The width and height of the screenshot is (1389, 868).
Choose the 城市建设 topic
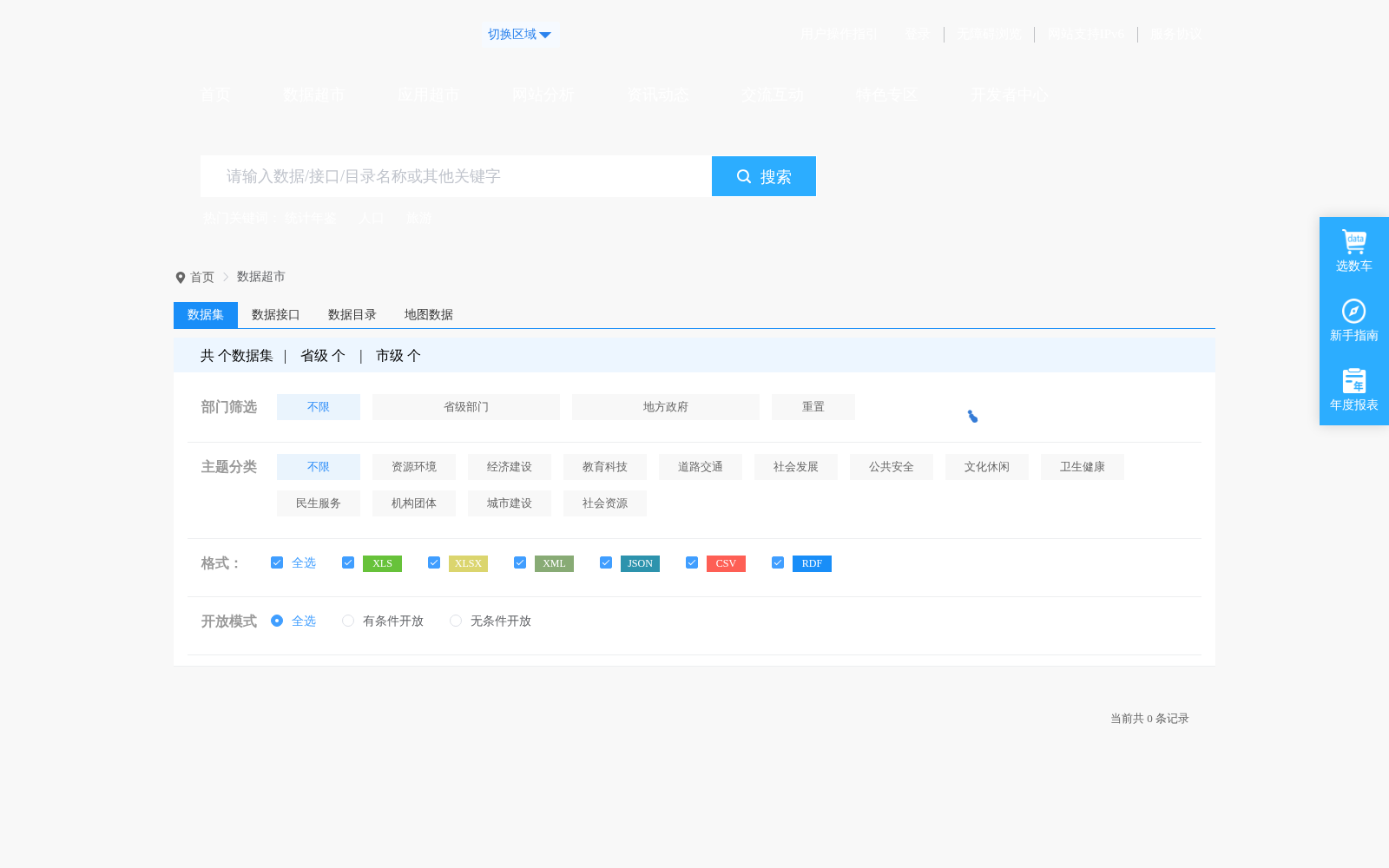pos(510,503)
